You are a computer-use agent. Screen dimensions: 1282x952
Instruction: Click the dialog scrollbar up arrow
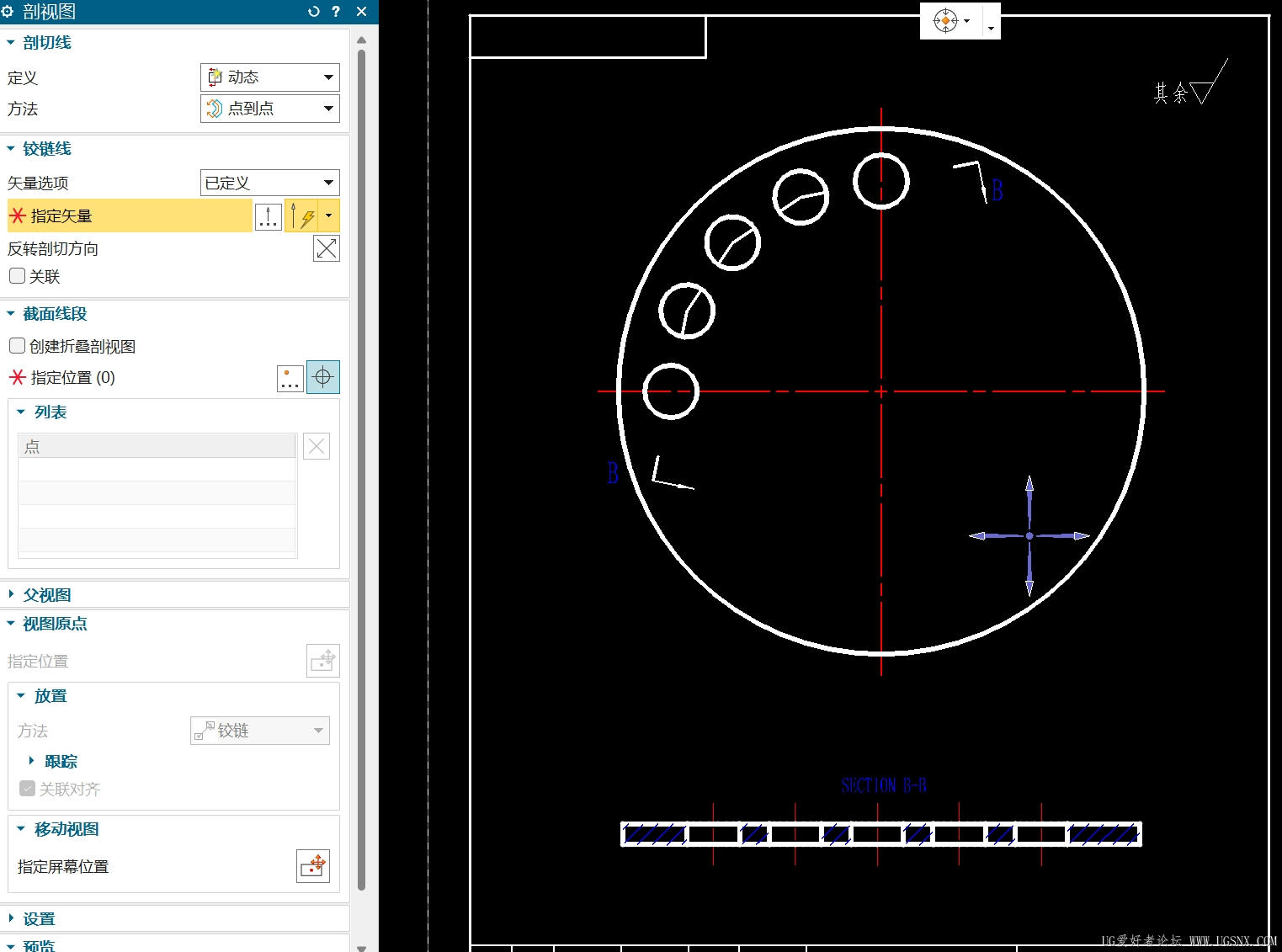coord(362,40)
